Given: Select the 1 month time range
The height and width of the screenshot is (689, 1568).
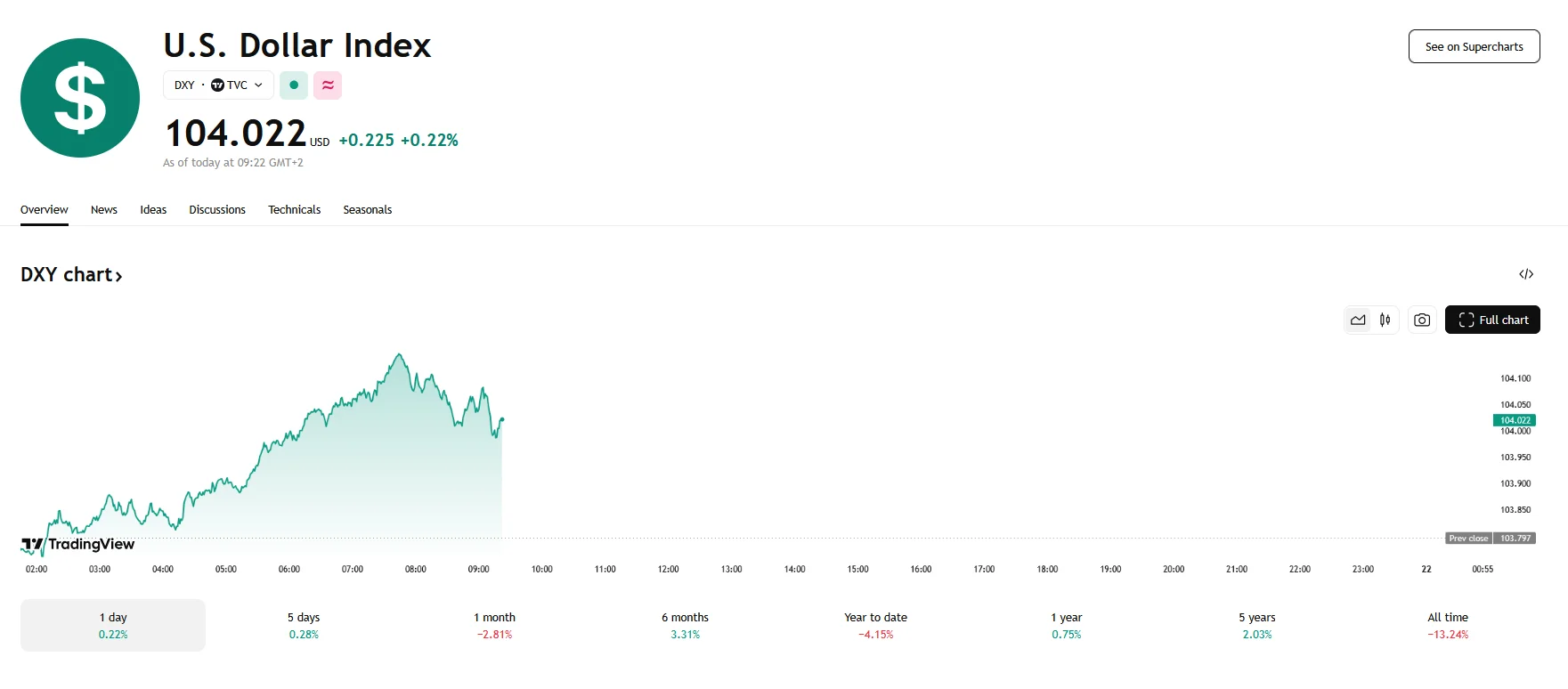Looking at the screenshot, I should [x=494, y=625].
